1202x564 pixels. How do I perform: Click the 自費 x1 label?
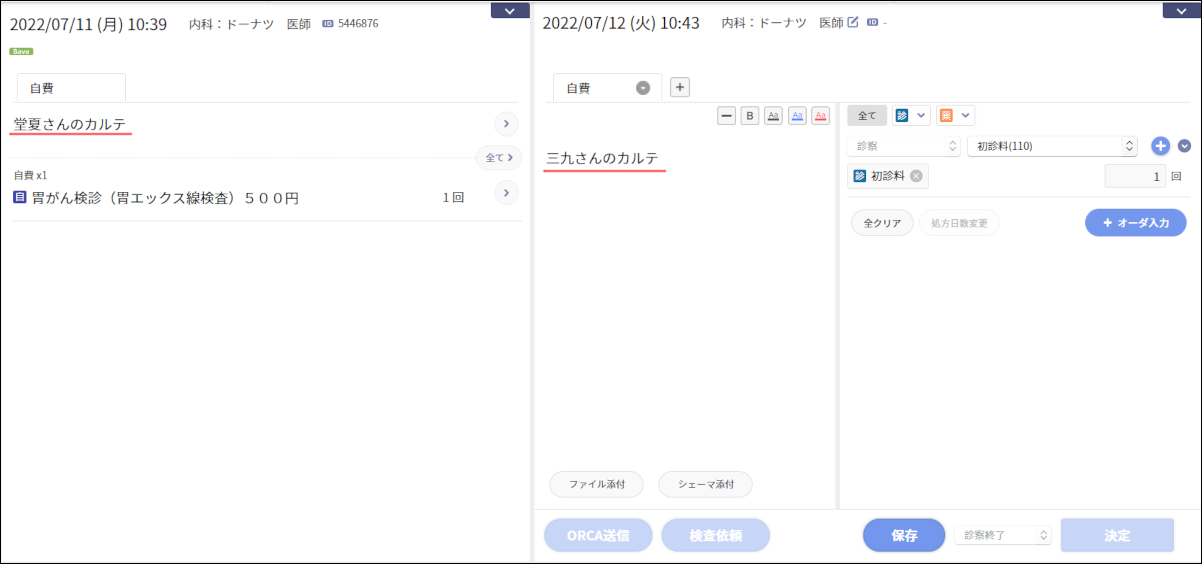30,175
